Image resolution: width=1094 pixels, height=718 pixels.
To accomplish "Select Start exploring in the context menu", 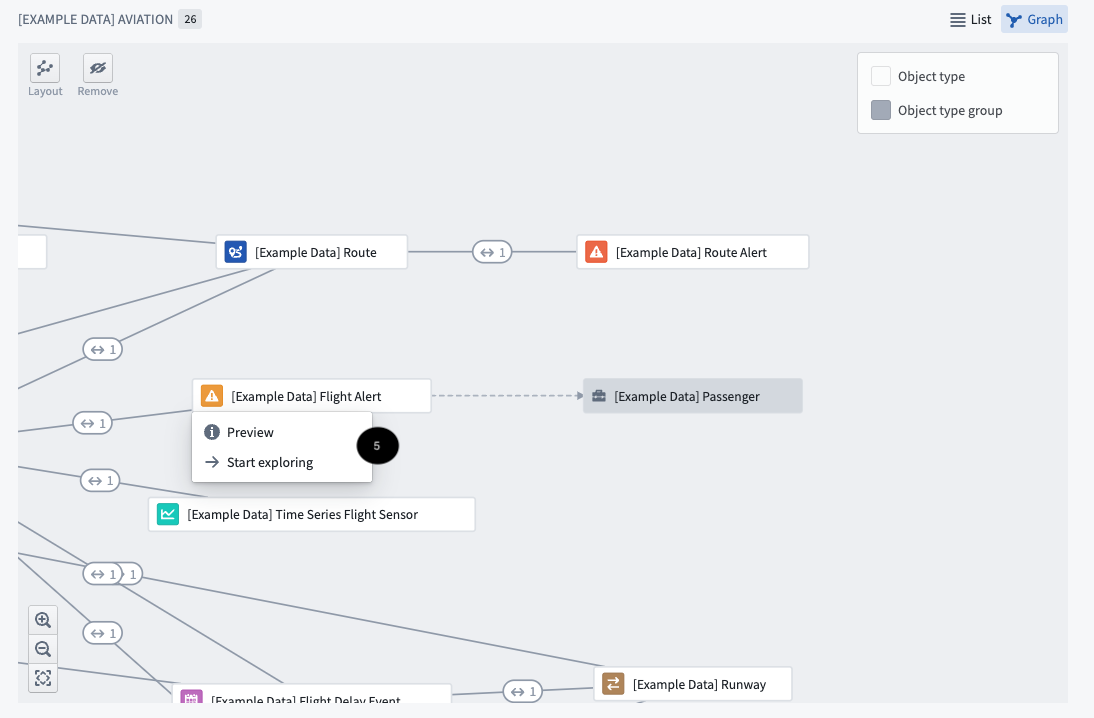I will coord(282,463).
